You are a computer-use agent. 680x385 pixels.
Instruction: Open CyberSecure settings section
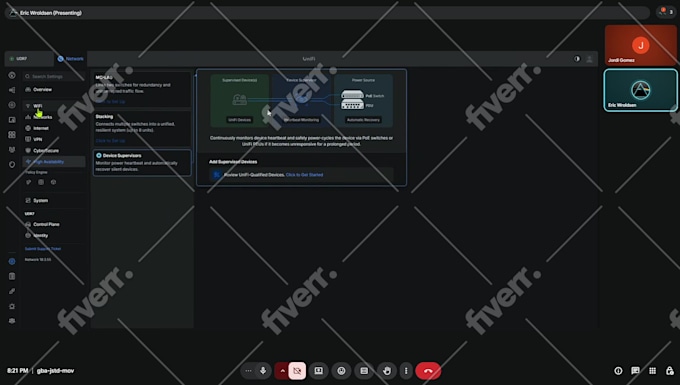pyautogui.click(x=46, y=151)
